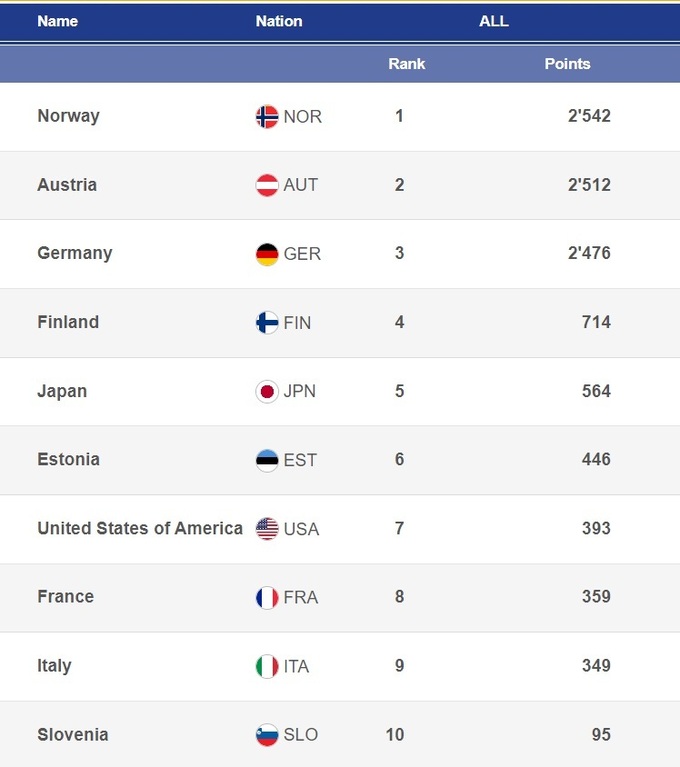Click the France flag icon
The width and height of the screenshot is (680, 767).
pyautogui.click(x=267, y=597)
